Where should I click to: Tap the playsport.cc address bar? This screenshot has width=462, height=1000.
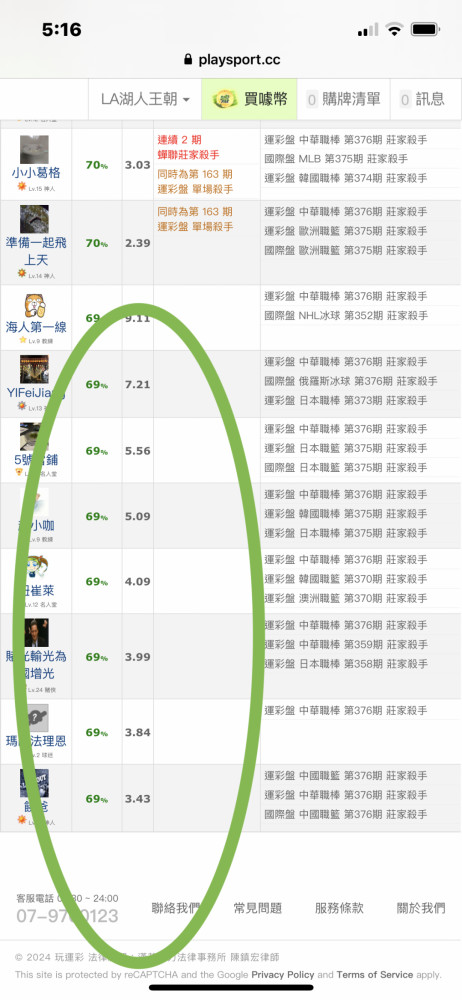231,60
